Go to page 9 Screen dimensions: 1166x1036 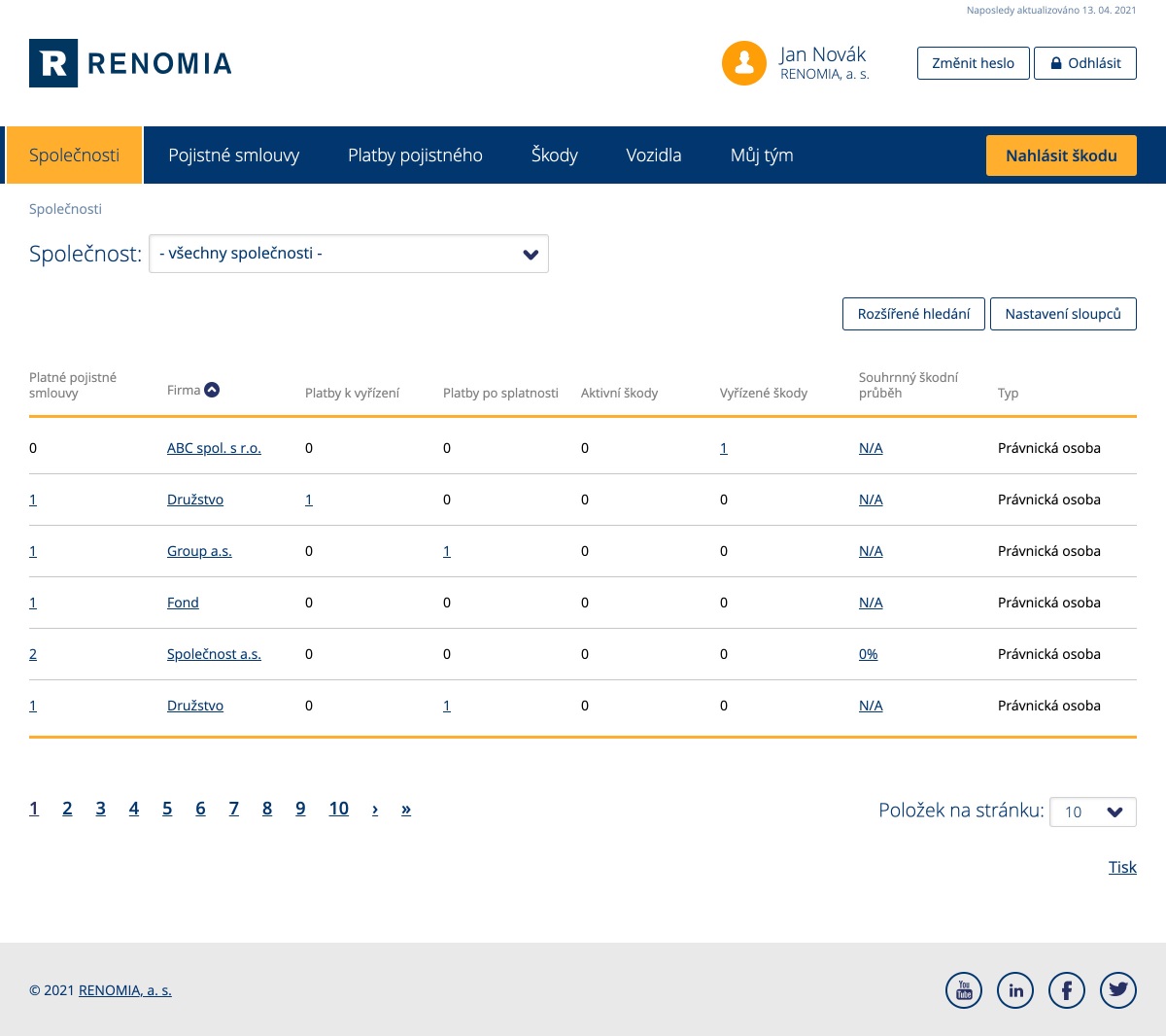[300, 809]
